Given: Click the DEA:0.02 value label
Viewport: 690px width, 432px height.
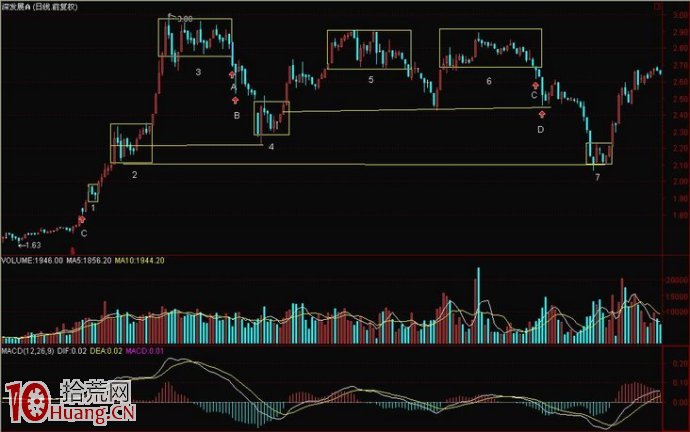Looking at the screenshot, I should [x=106, y=351].
